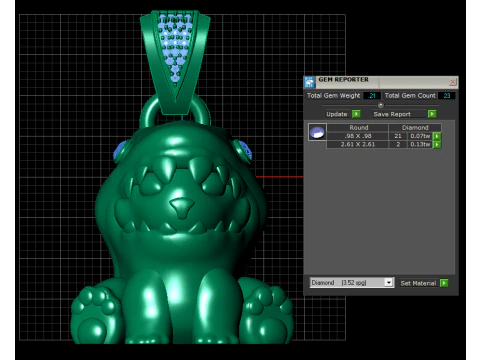Click quantity 21 cell
Image resolution: width=480 pixels, height=360 pixels.
click(x=398, y=136)
